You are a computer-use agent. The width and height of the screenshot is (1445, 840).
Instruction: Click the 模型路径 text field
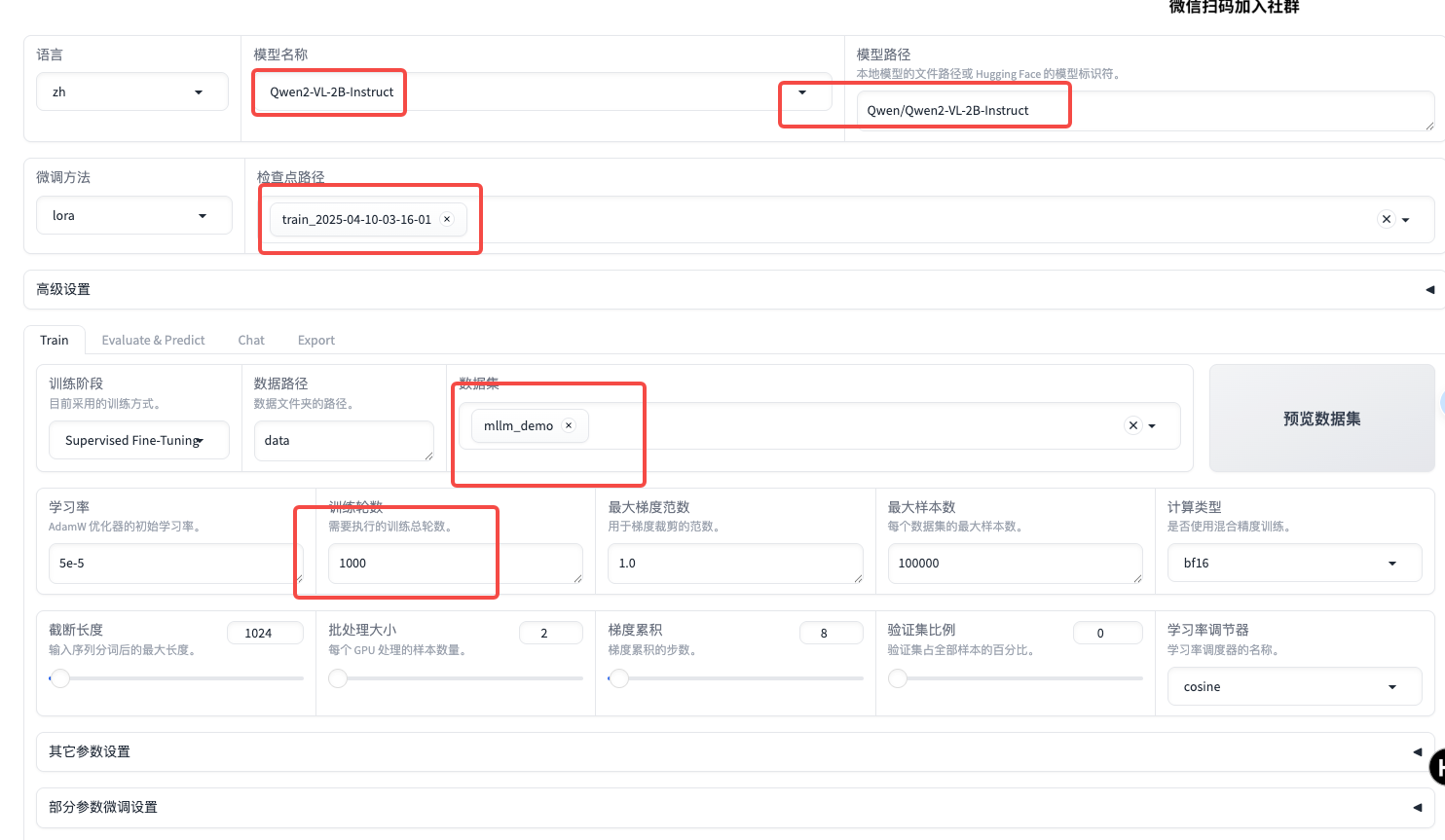pos(1145,111)
